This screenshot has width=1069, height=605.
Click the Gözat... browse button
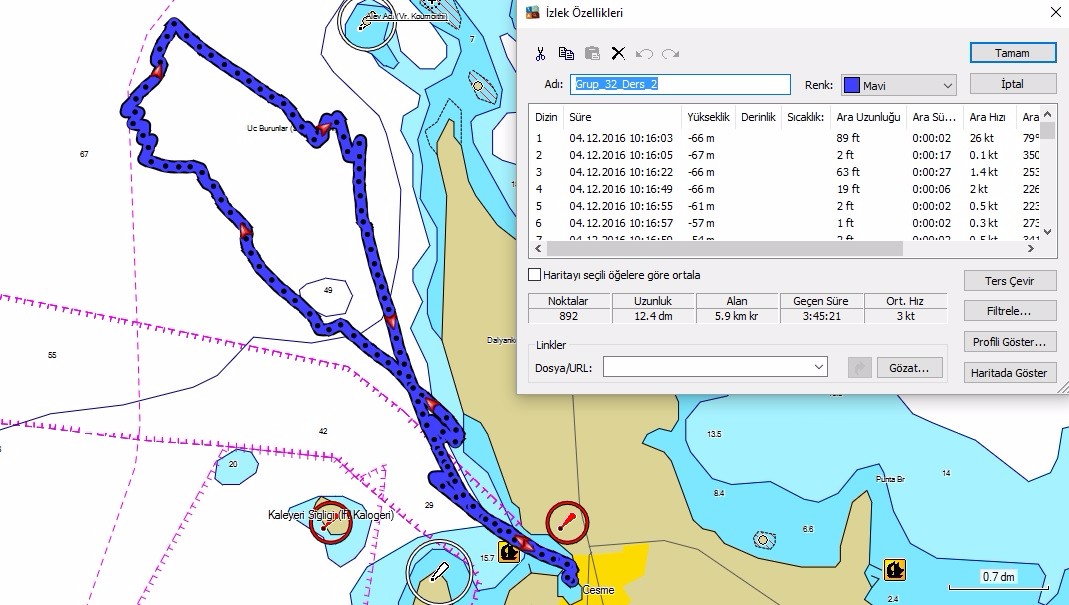[x=909, y=368]
